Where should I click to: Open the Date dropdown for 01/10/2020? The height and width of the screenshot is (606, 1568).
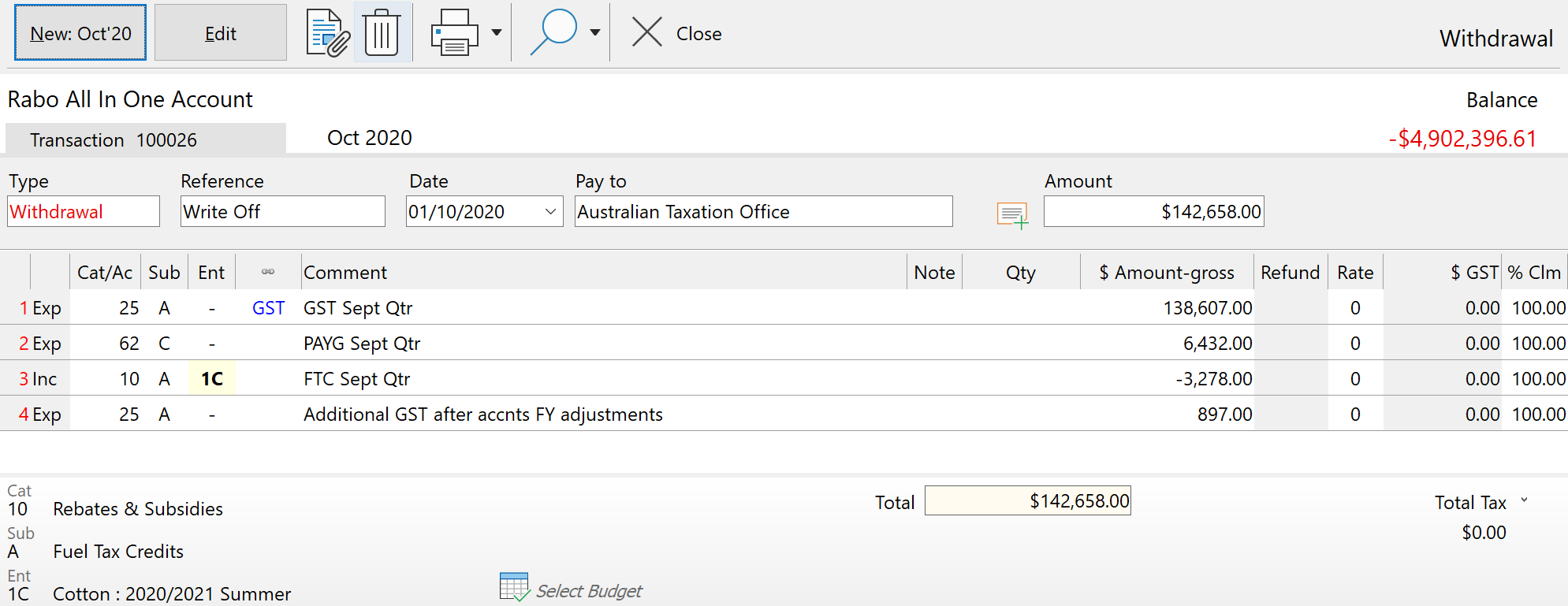[550, 211]
